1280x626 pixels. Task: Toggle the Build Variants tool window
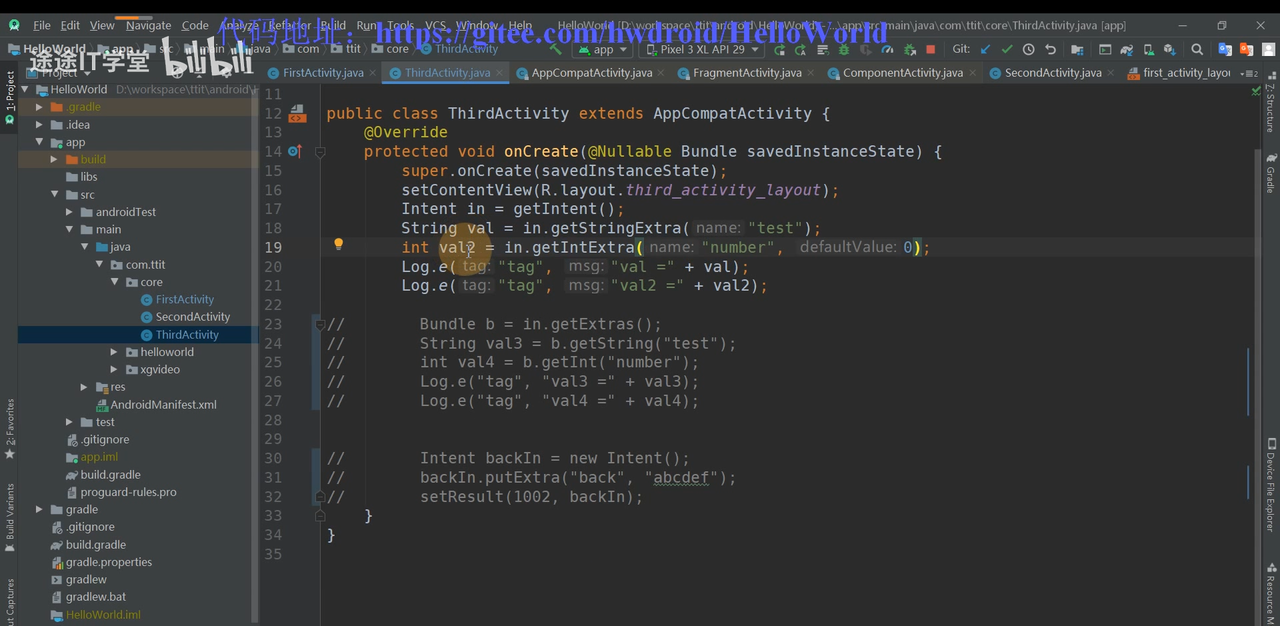[10, 518]
